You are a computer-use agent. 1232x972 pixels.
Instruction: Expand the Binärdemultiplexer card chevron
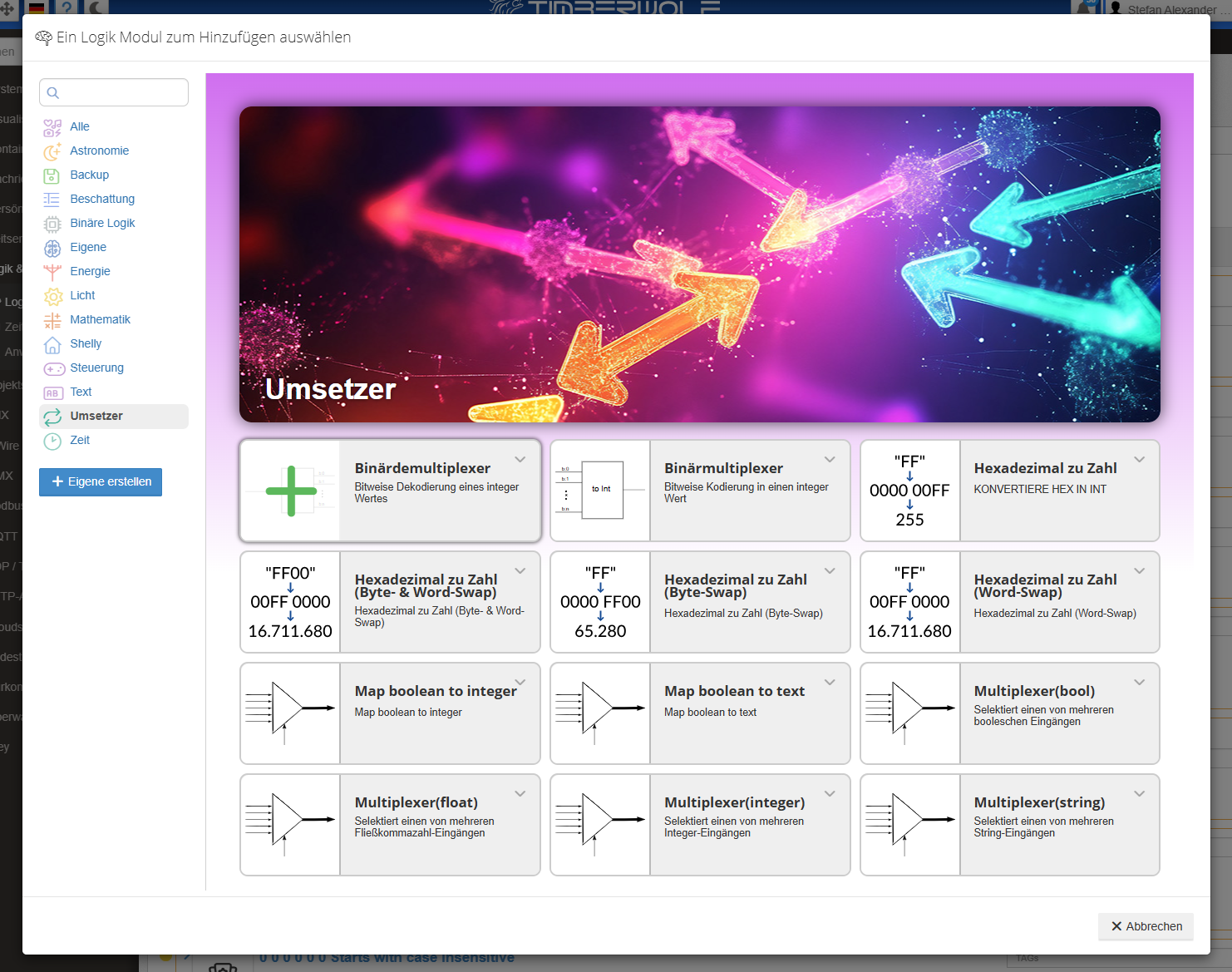520,460
